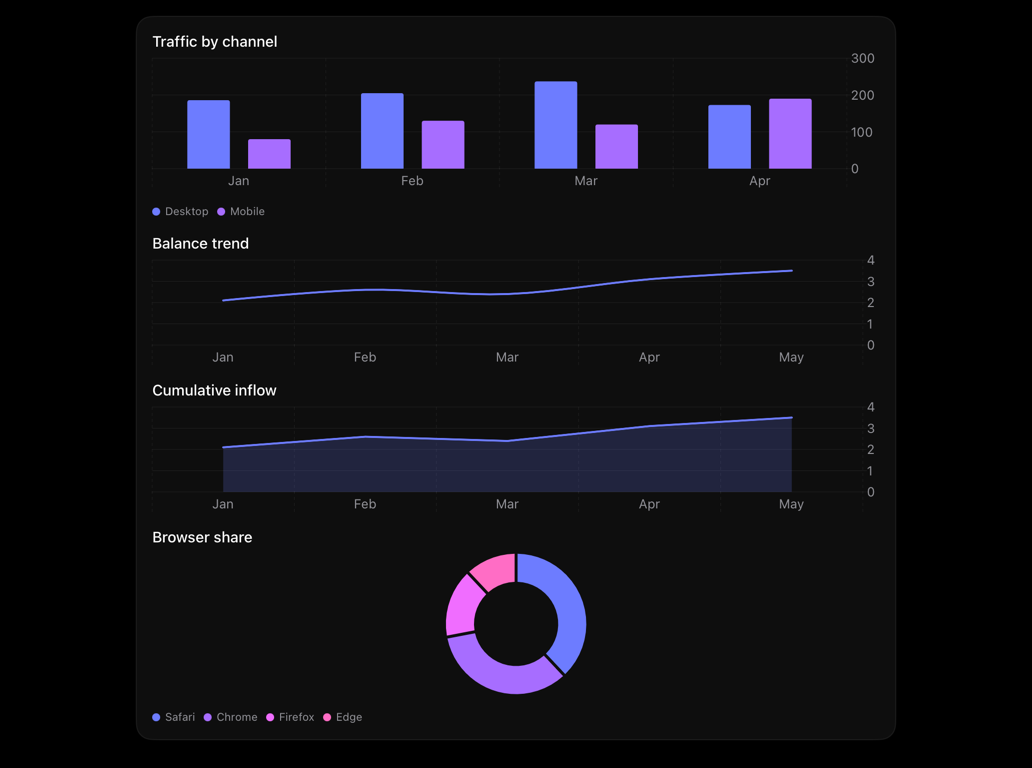Click the Chrome legend color dot
This screenshot has width=1032, height=768.
207,717
